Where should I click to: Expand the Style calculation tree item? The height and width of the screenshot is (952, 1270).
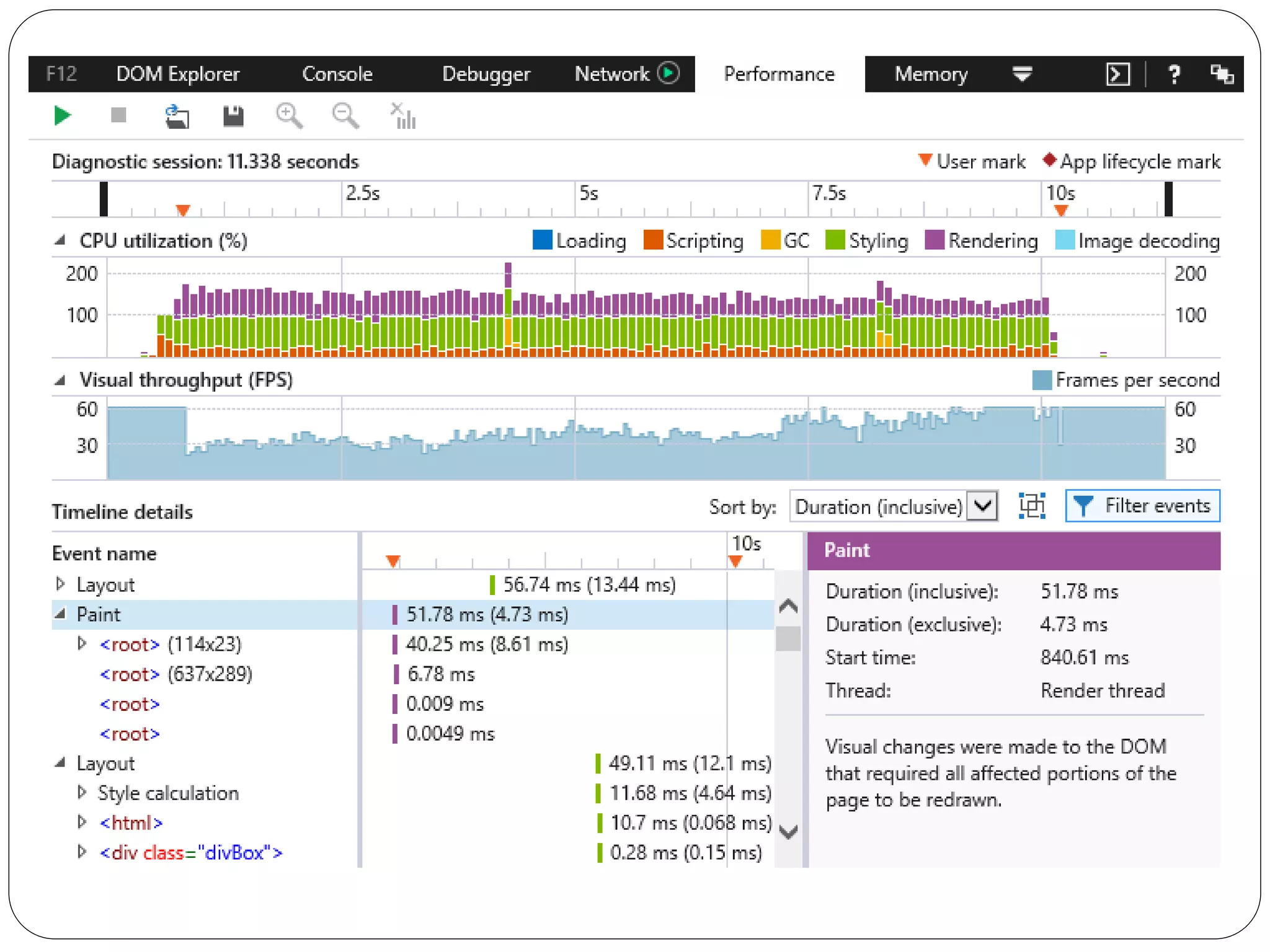point(82,793)
